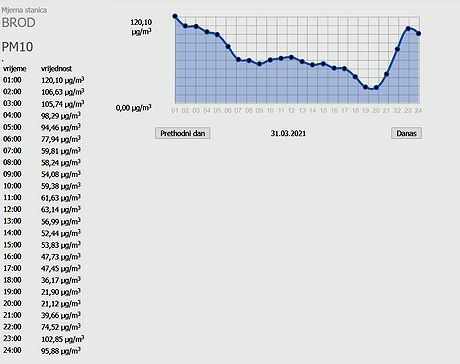Select the lowest chart point at hour 20
The width and height of the screenshot is (460, 364).
click(x=376, y=88)
